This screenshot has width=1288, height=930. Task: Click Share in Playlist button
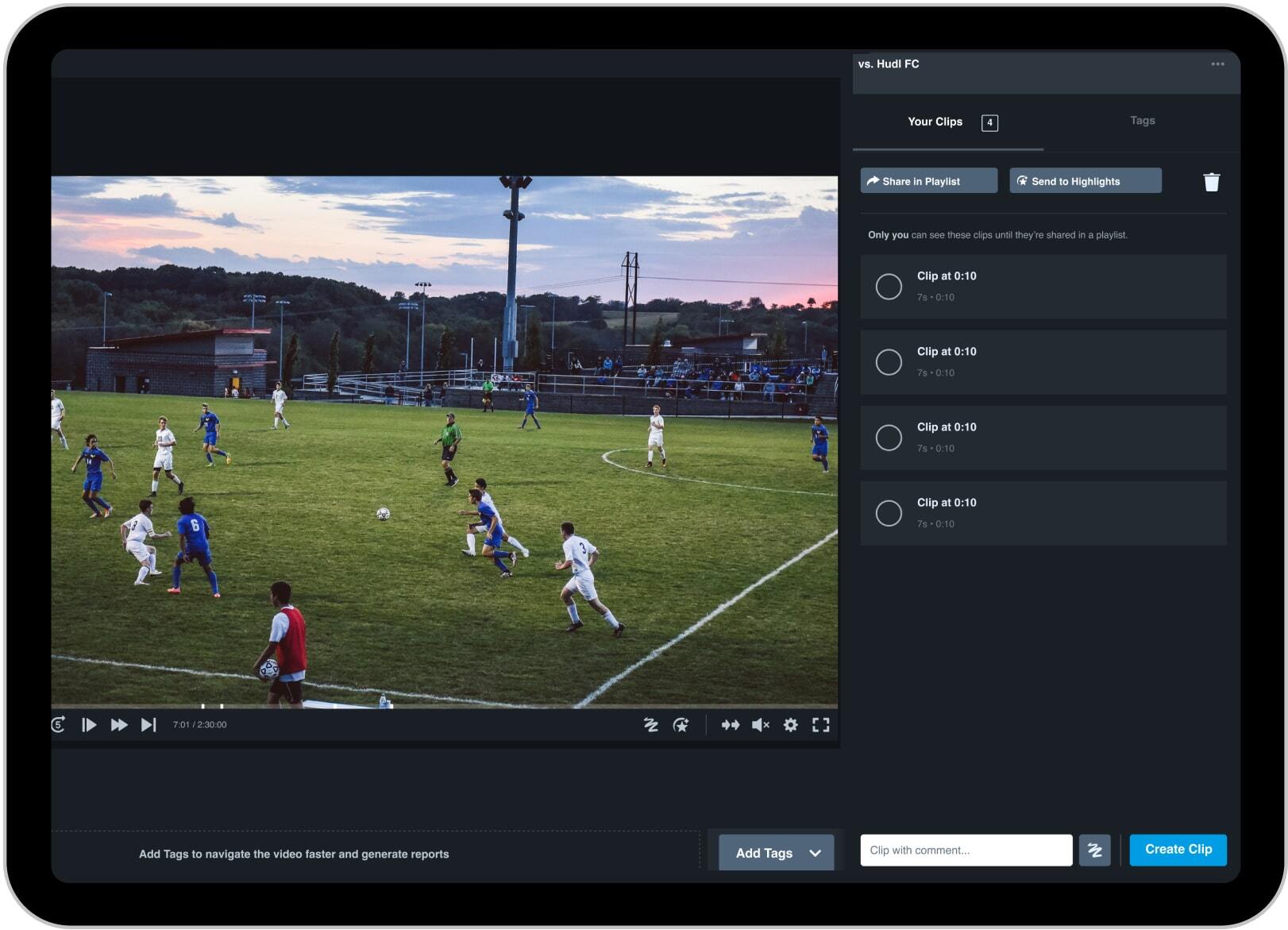coord(928,181)
